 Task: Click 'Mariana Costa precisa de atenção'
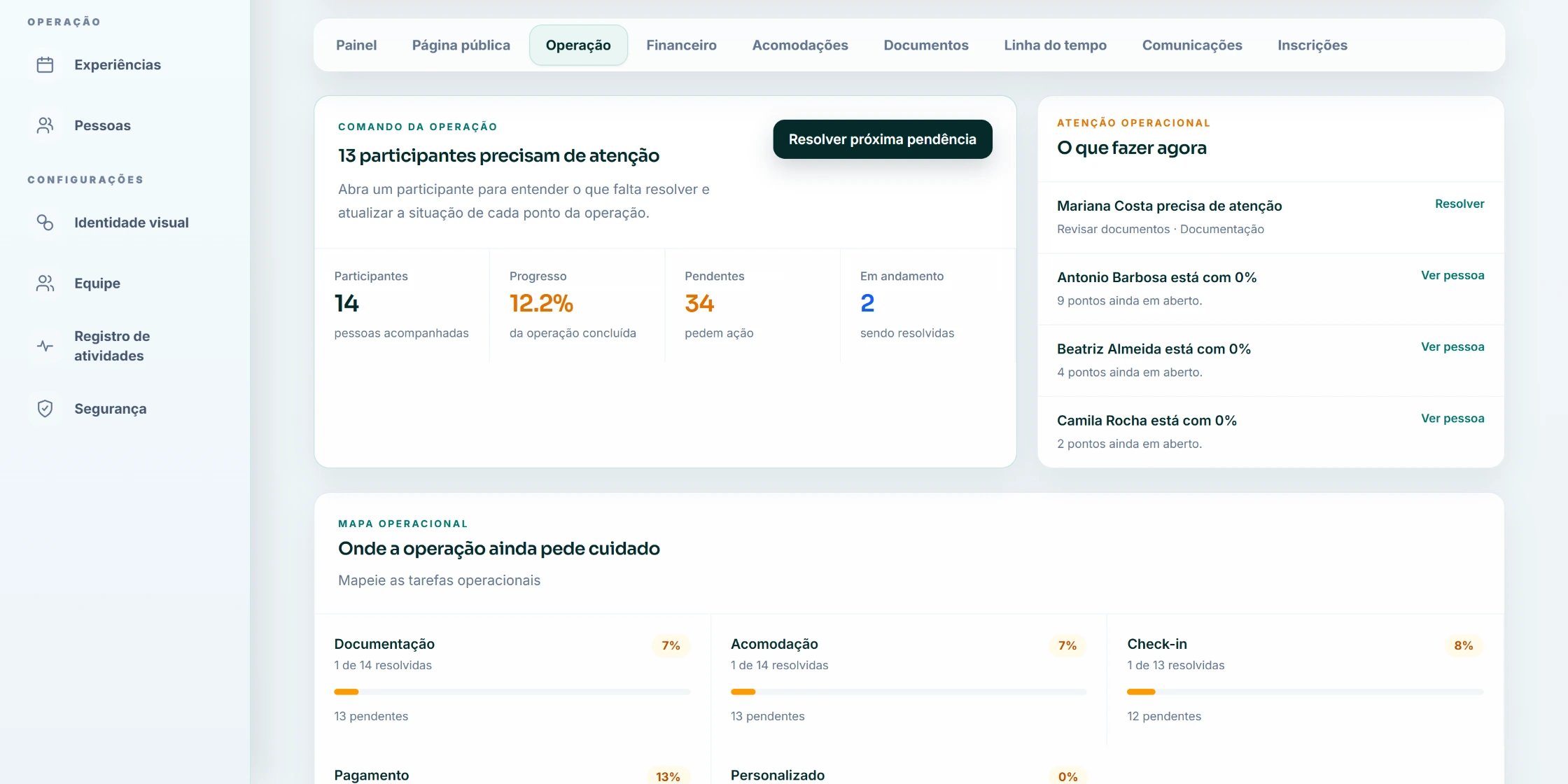1170,206
